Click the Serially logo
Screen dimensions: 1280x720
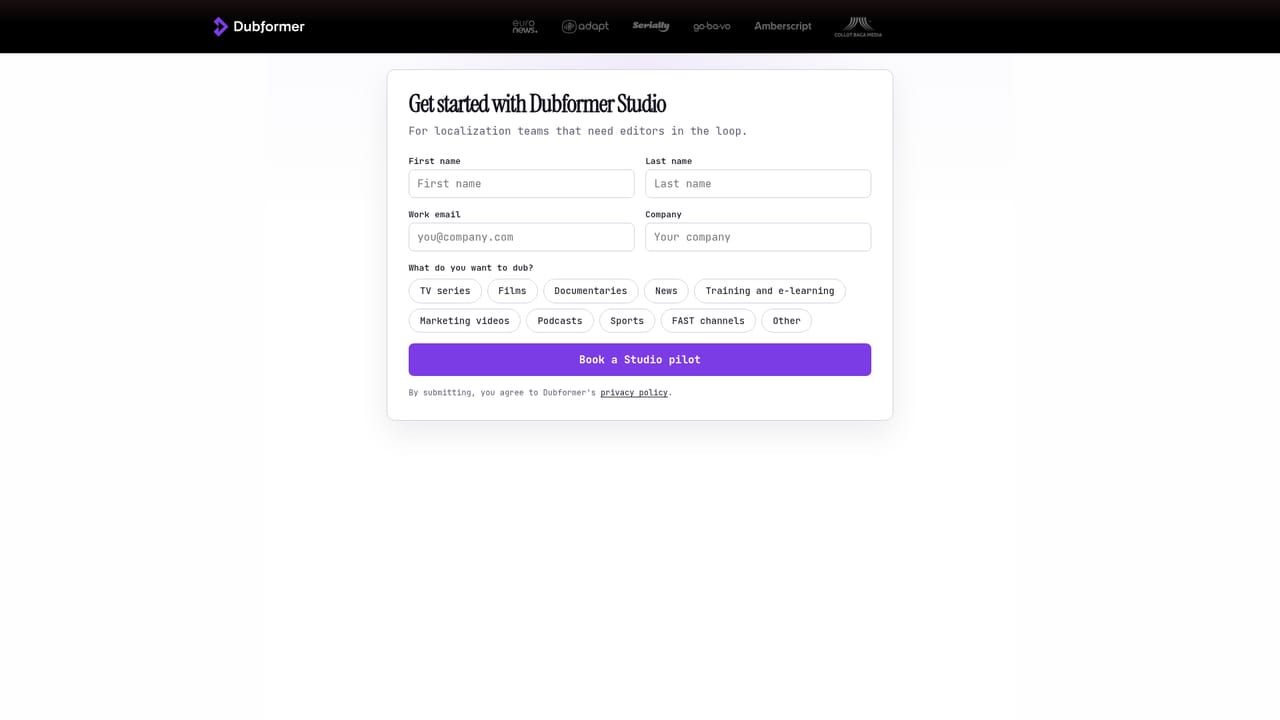(651, 26)
